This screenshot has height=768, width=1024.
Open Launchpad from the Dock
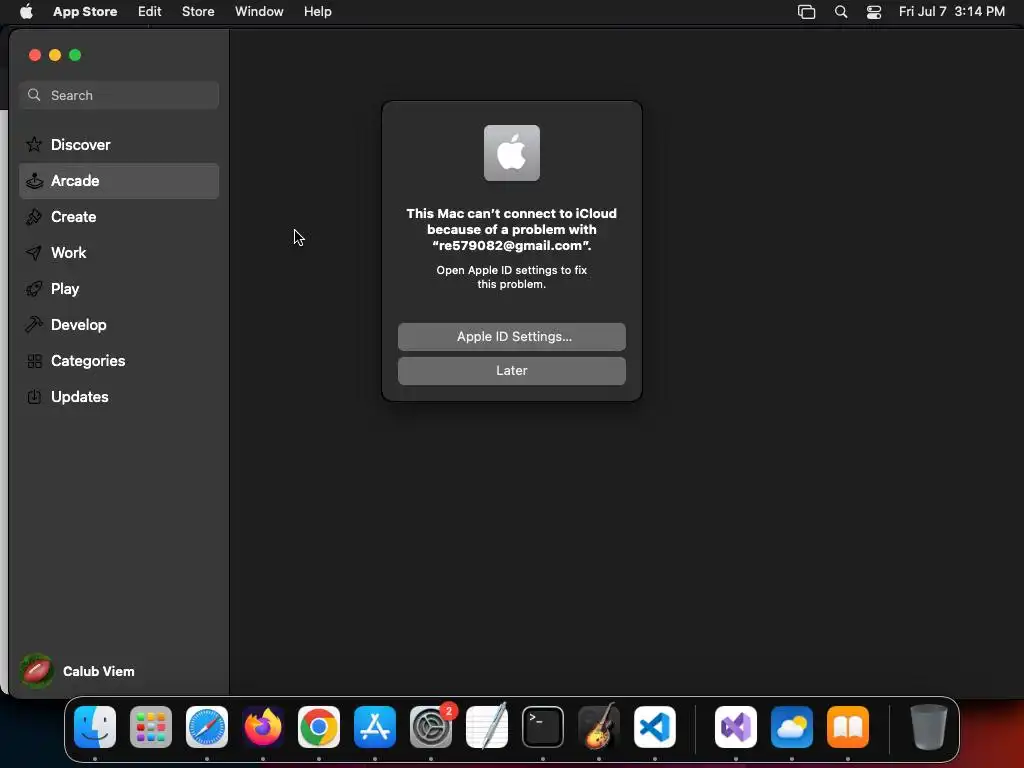pyautogui.click(x=151, y=727)
